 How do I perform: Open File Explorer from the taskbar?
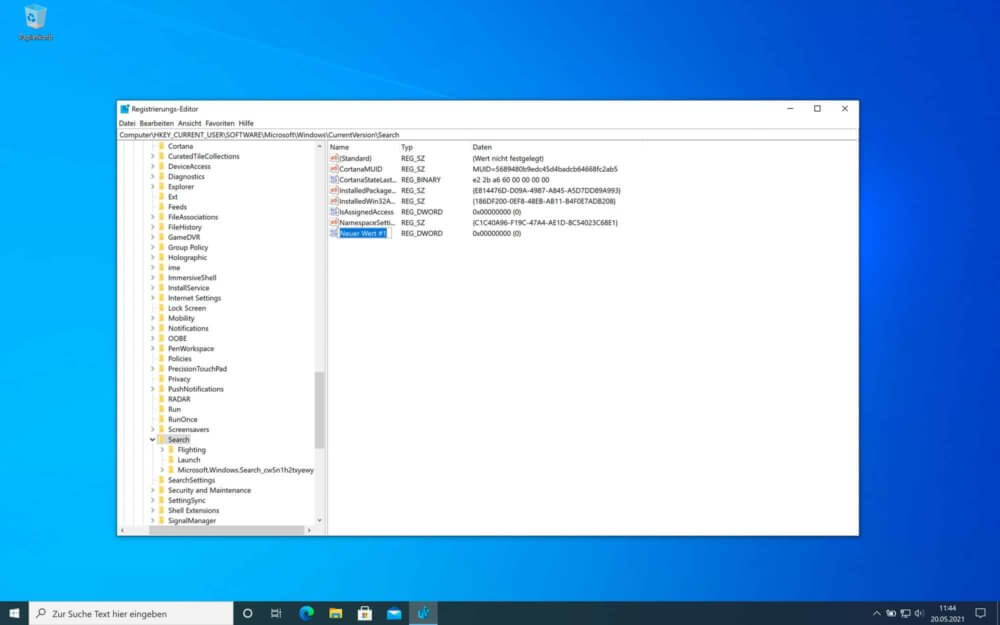pyautogui.click(x=335, y=613)
